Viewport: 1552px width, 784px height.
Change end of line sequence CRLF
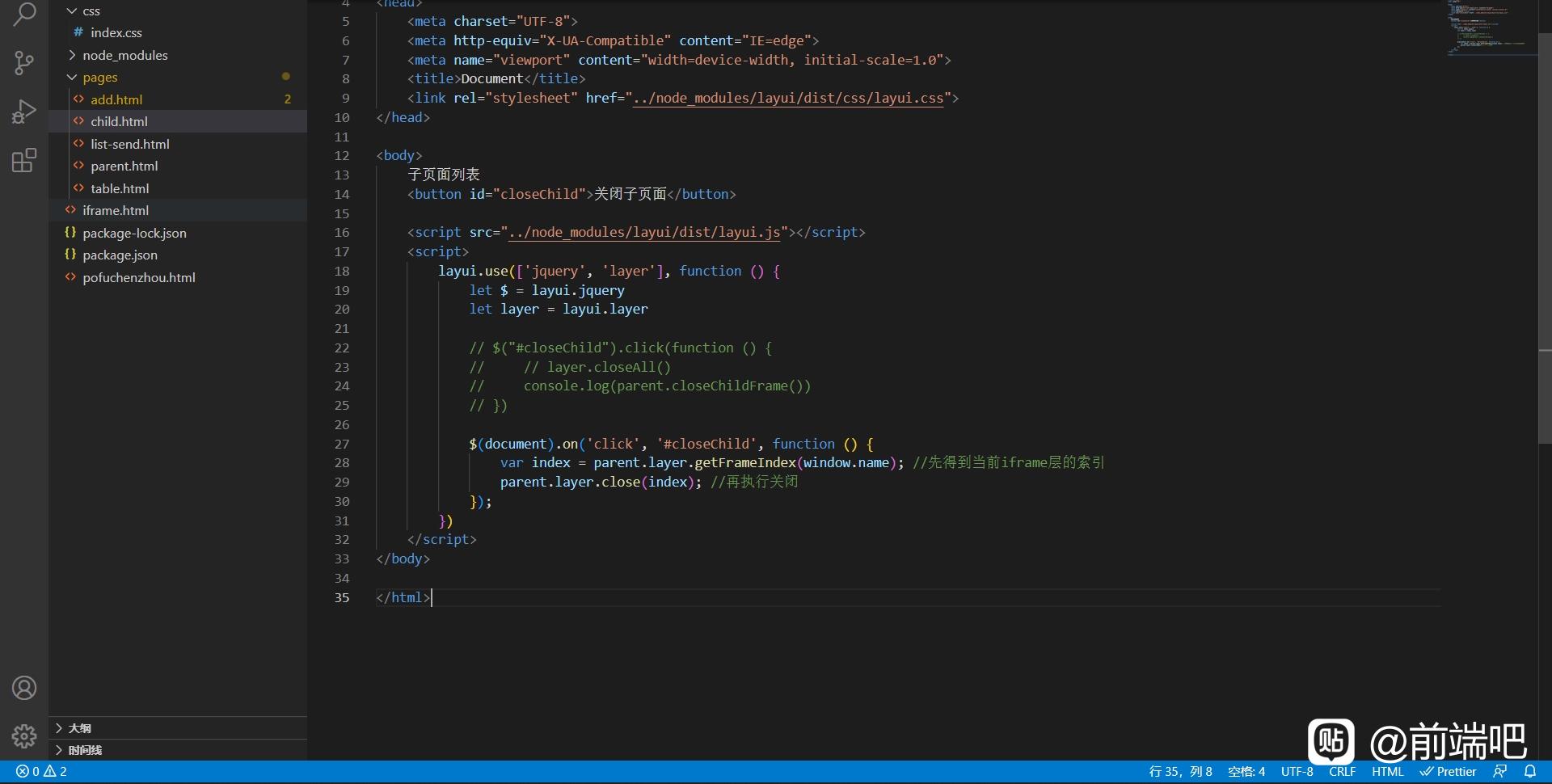click(x=1343, y=772)
